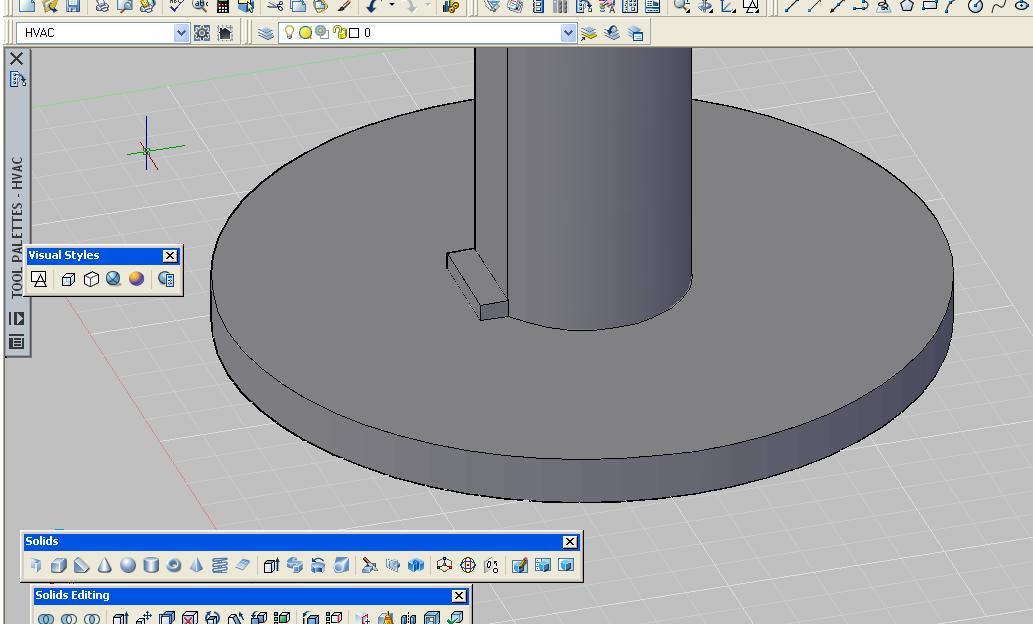
Task: Toggle layer 0 freeze sun icon
Action: tap(305, 33)
